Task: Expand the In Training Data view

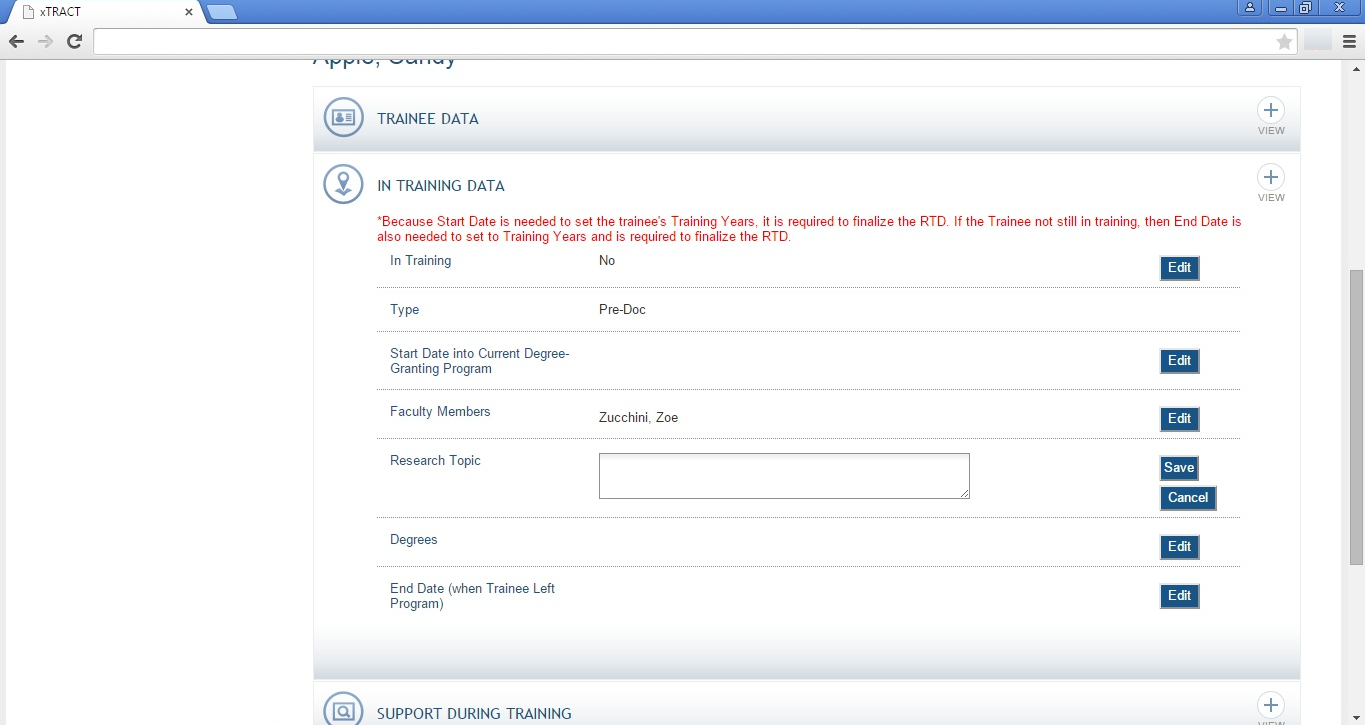Action: pos(1271,183)
